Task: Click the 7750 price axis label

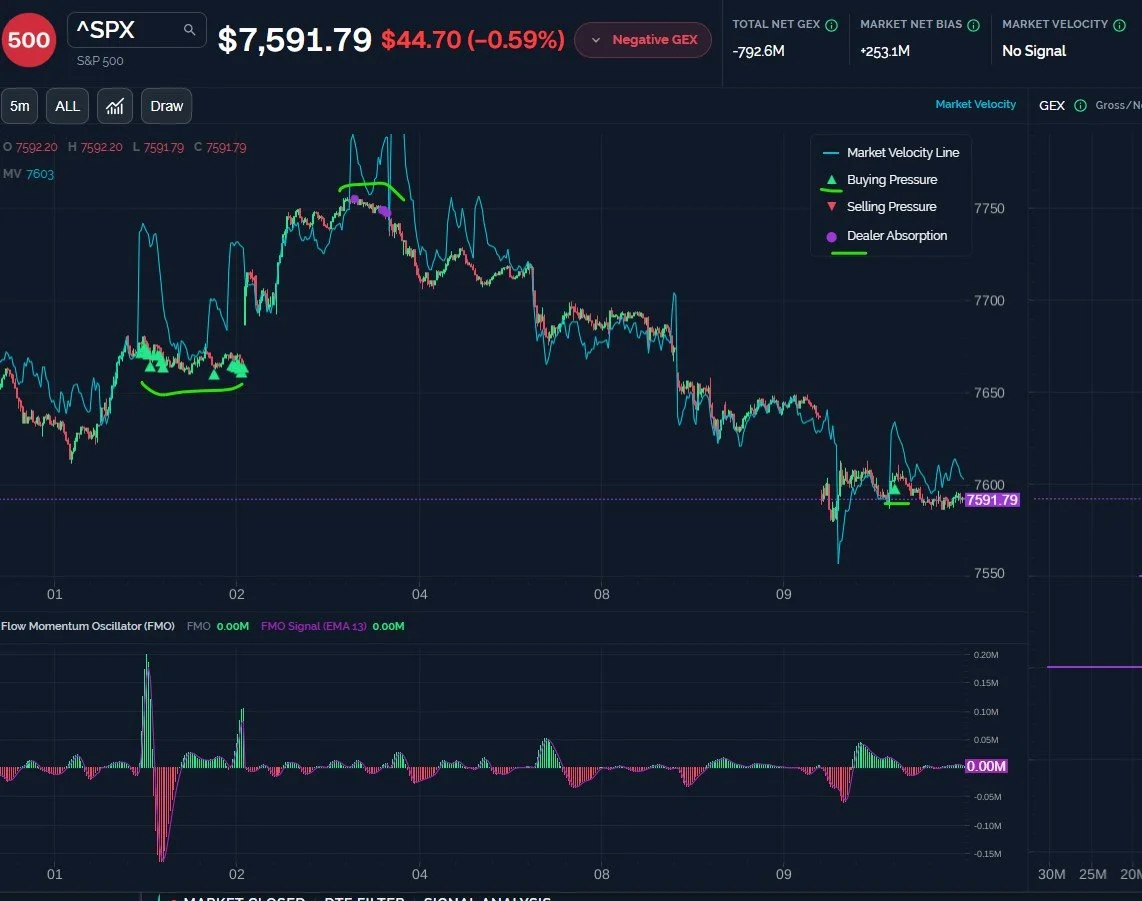Action: (x=989, y=208)
